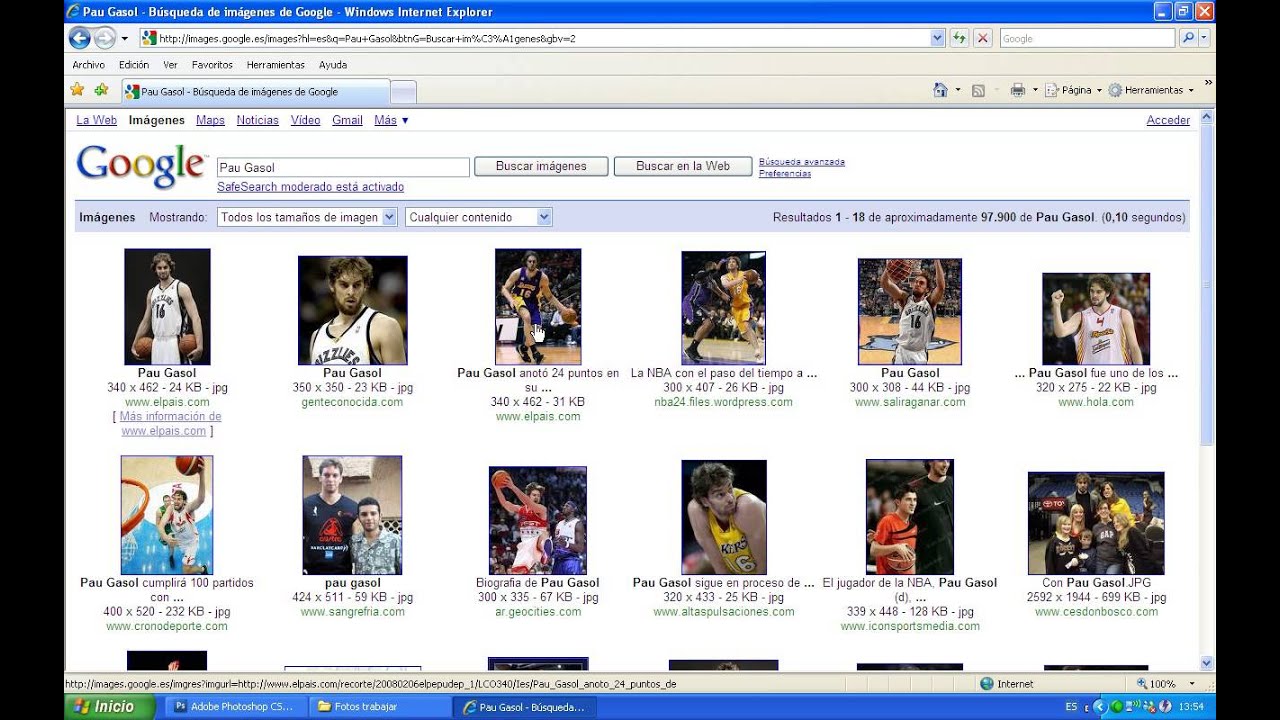Open Favorites Center star icon
Viewport: 1280px width, 720px height.
(x=77, y=90)
